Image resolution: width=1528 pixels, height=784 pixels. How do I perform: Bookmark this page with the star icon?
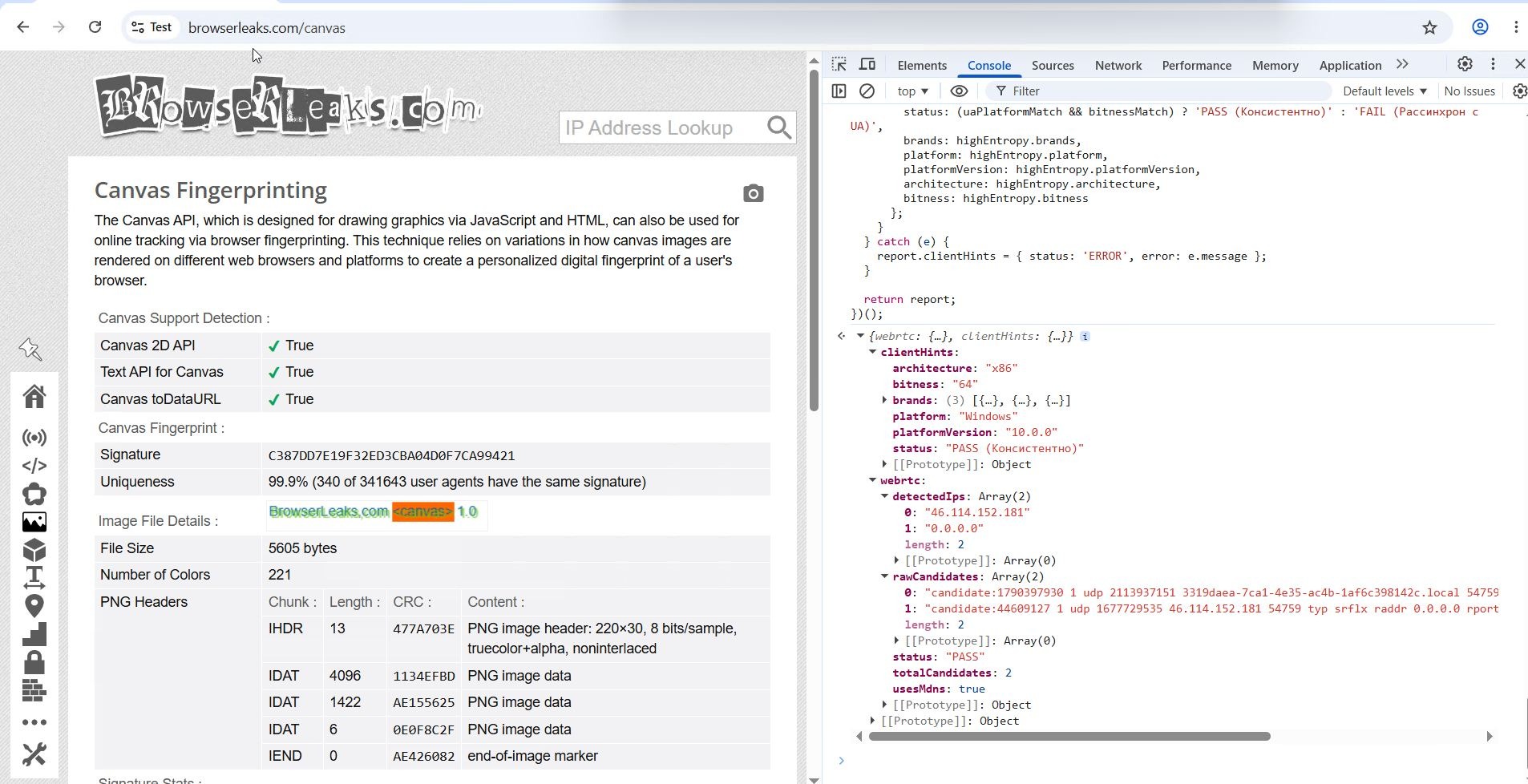tap(1429, 27)
